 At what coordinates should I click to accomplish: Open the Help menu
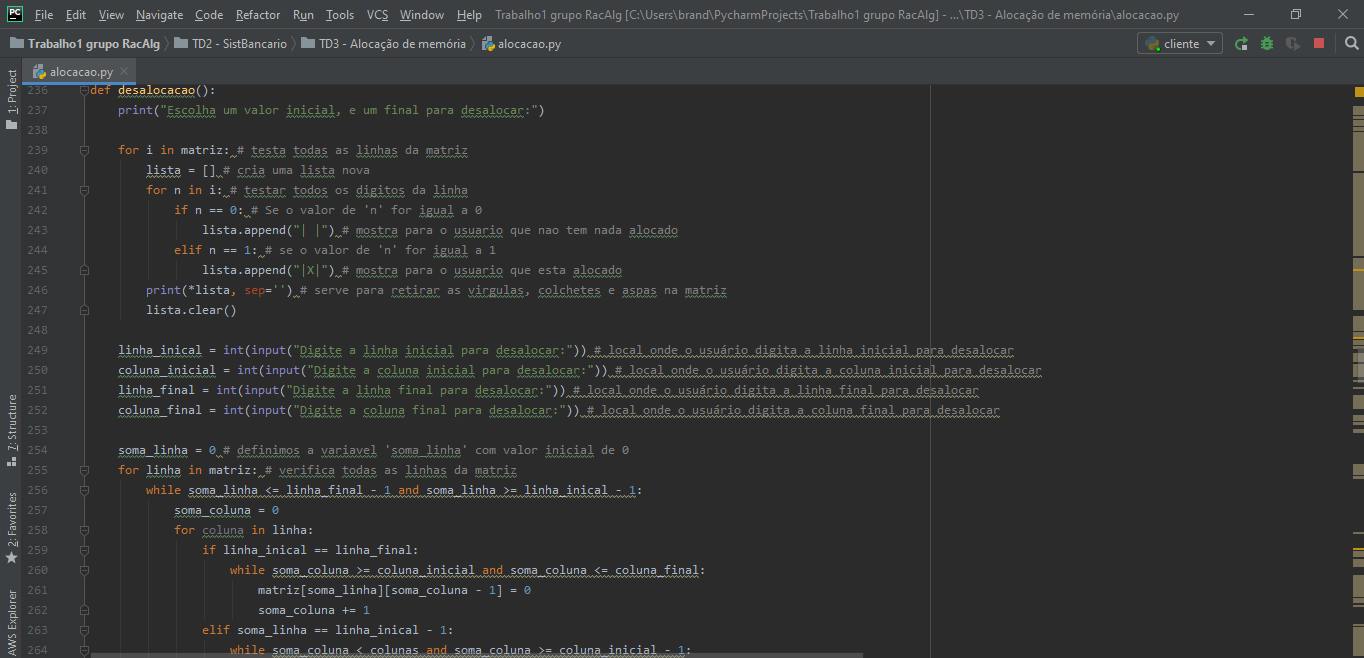tap(469, 15)
